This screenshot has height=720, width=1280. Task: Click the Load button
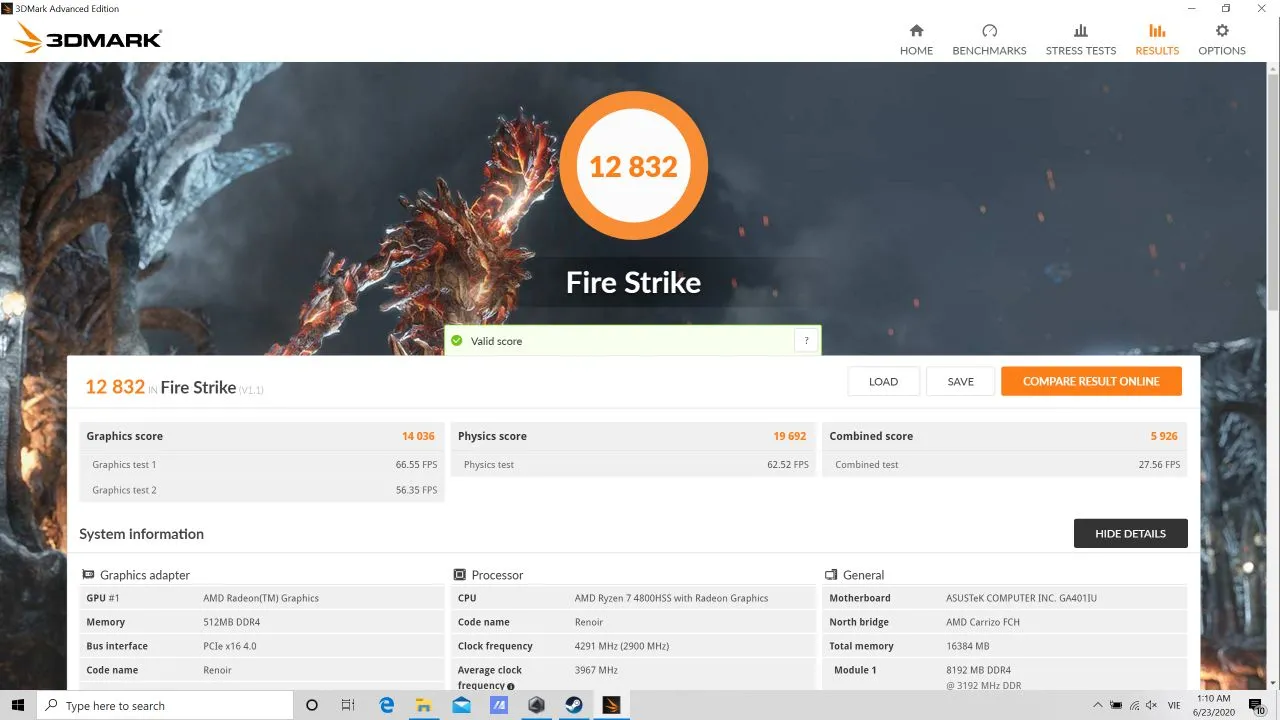tap(883, 381)
